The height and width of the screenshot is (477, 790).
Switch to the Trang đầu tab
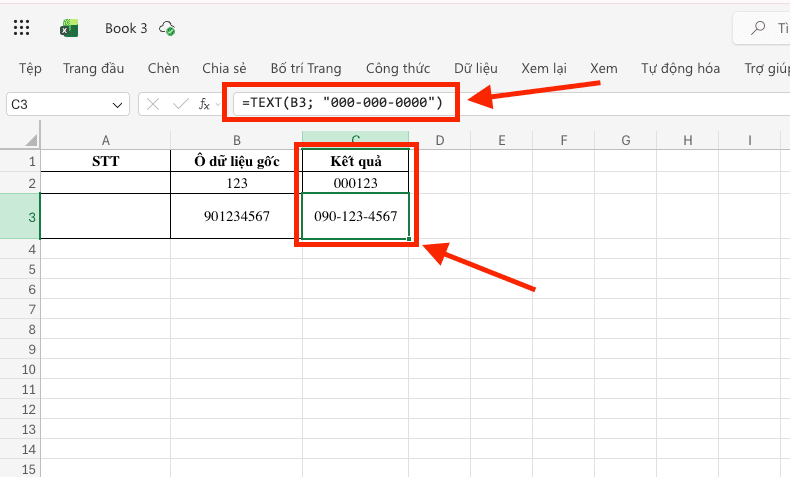coord(94,69)
